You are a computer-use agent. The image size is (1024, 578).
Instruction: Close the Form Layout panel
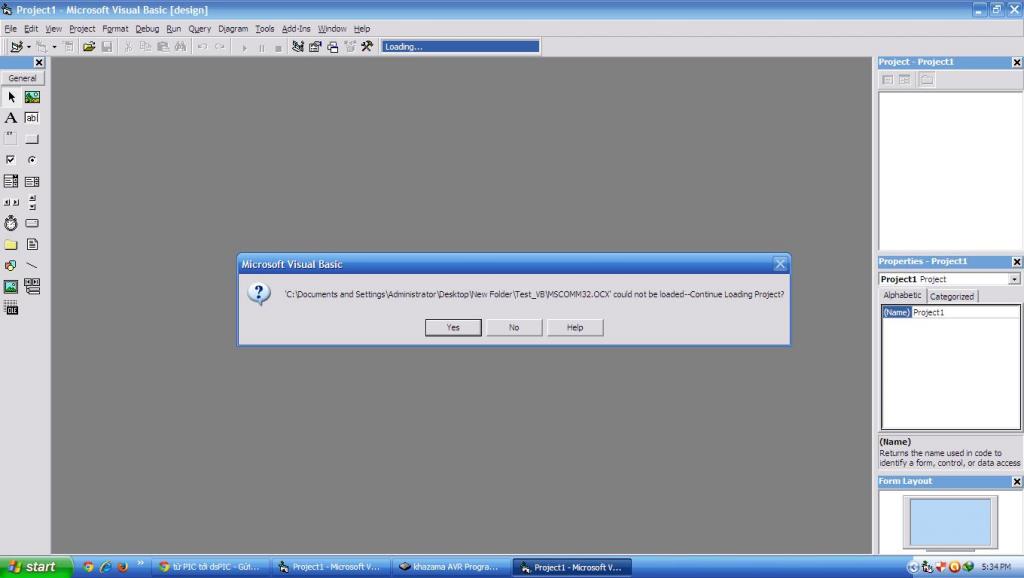1016,481
